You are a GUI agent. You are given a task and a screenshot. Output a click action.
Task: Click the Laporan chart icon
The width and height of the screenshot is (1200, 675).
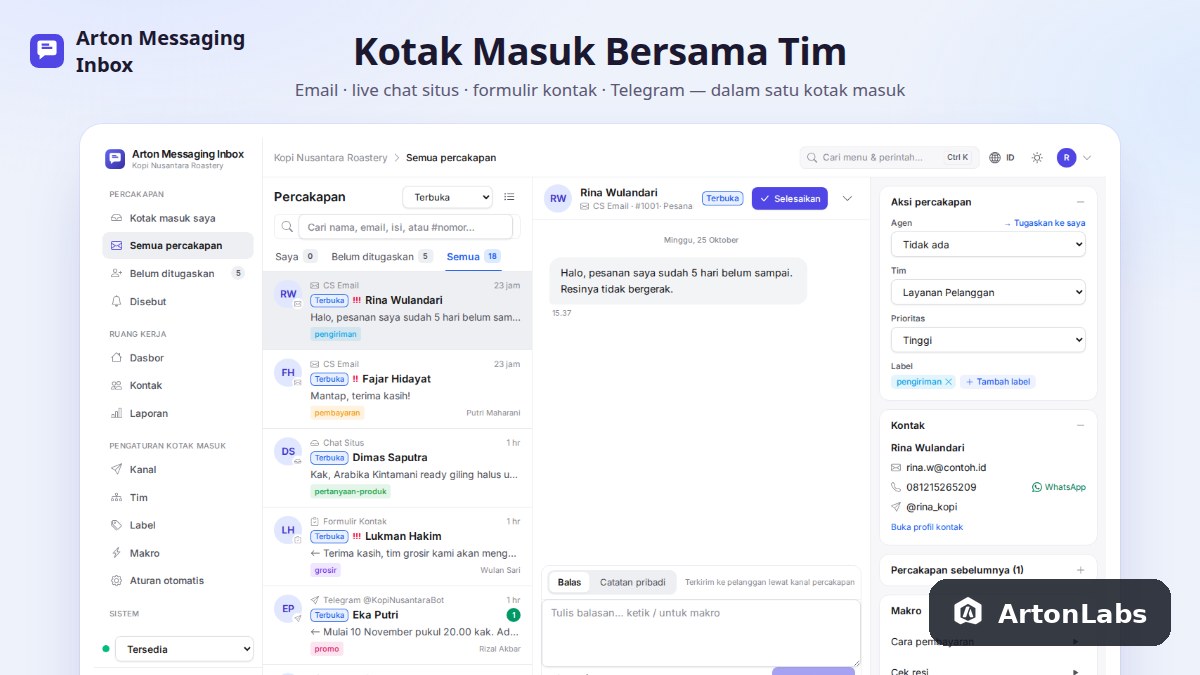pyautogui.click(x=117, y=413)
